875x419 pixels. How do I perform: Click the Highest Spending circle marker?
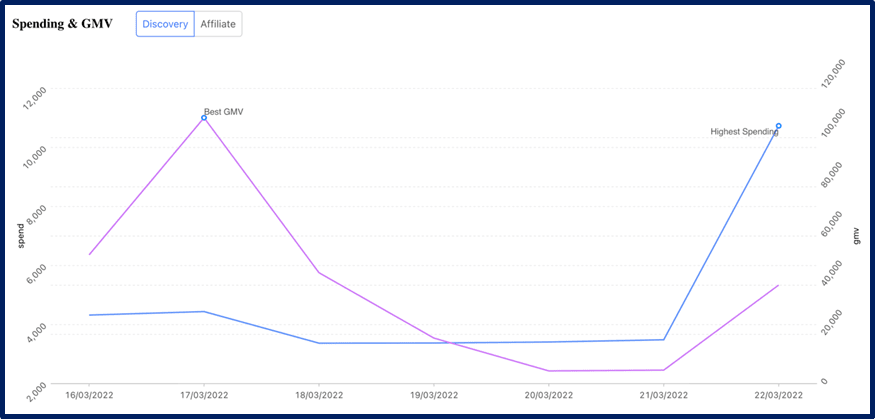778,126
